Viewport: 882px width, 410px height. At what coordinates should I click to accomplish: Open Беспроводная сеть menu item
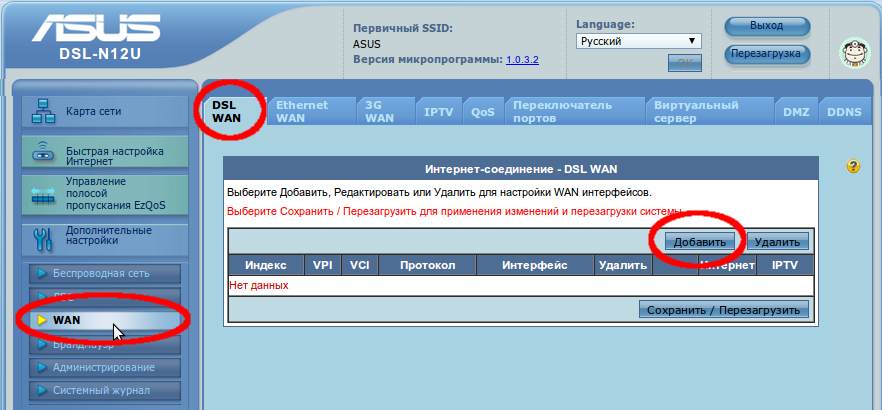tap(105, 274)
